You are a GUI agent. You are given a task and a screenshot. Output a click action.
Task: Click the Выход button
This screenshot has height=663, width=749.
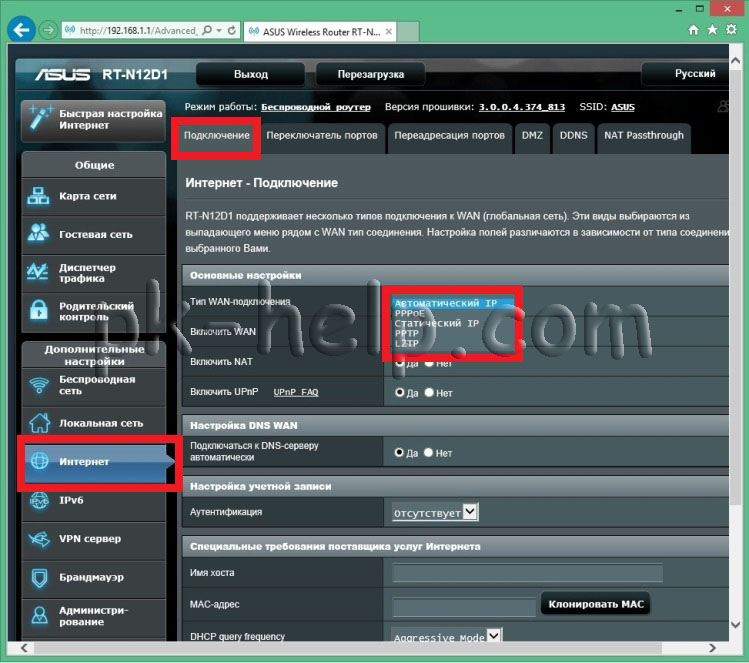click(x=250, y=74)
